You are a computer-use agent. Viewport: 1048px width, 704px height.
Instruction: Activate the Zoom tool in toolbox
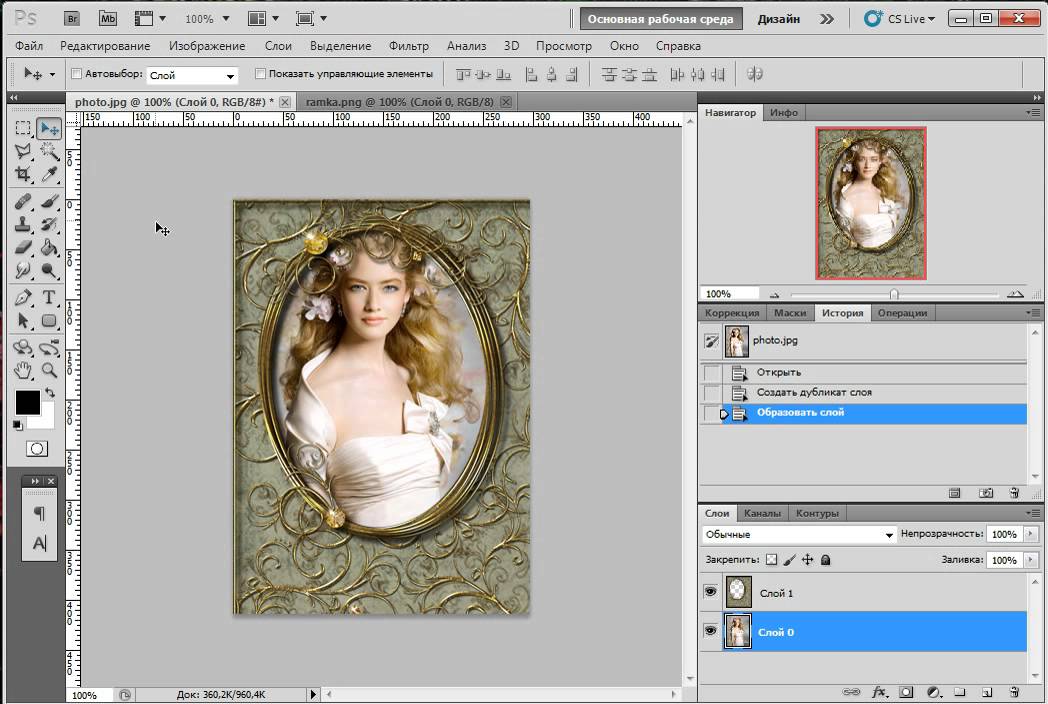point(48,370)
